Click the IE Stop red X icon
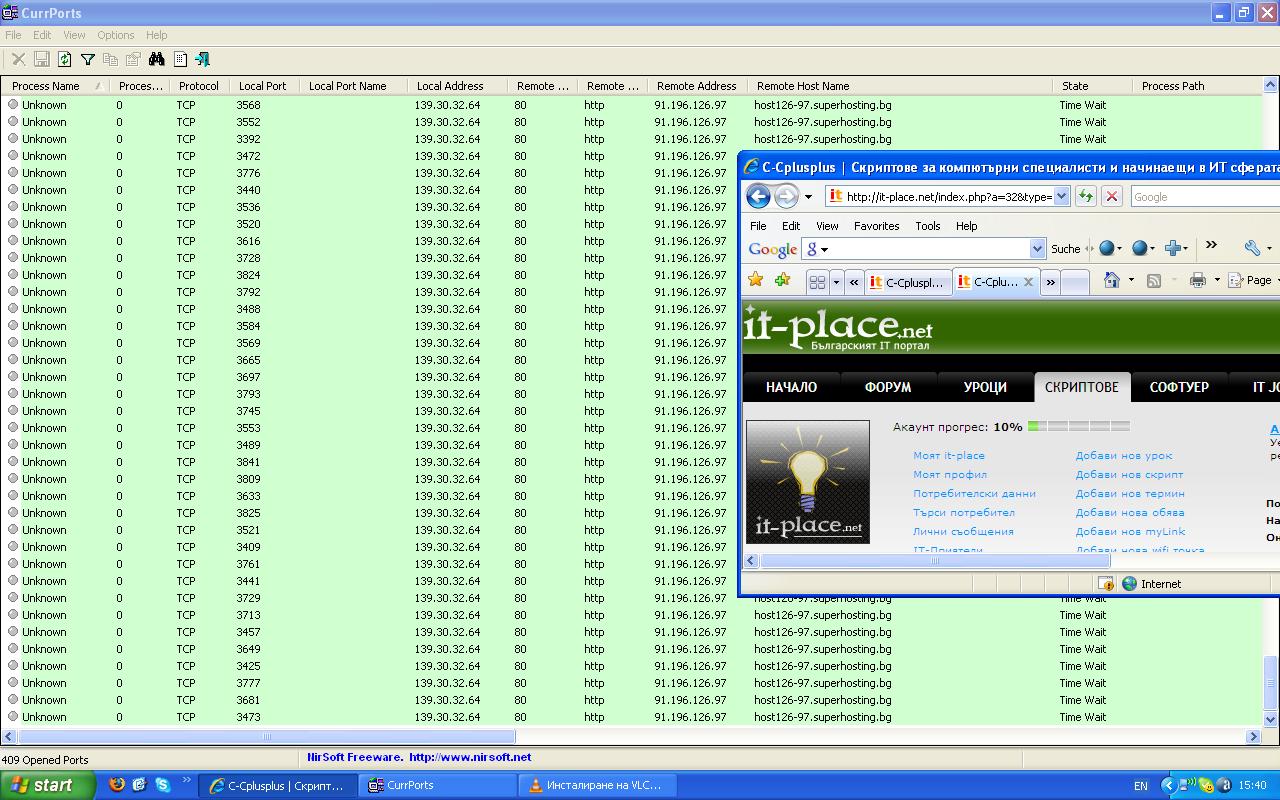 point(1111,196)
